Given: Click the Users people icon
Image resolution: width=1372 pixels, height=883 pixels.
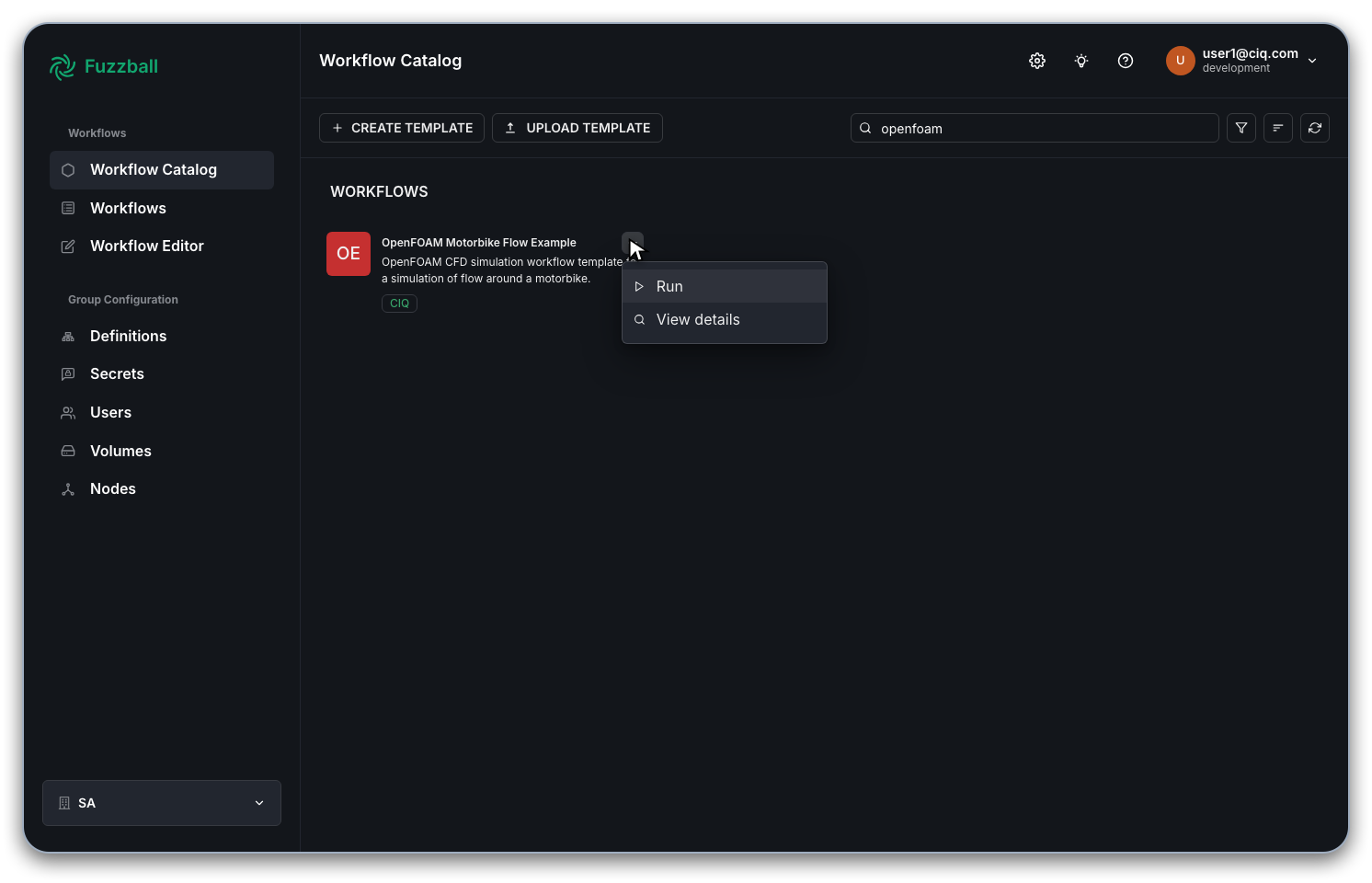Looking at the screenshot, I should tap(68, 413).
